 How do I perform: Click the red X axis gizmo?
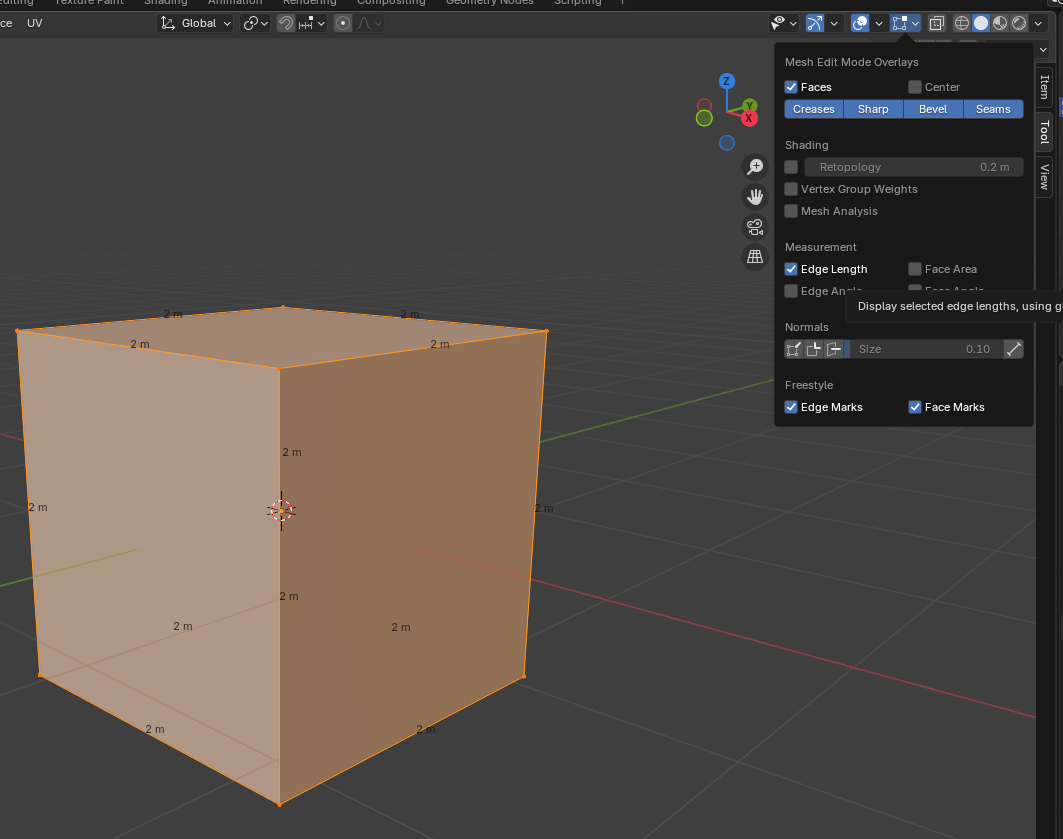(x=749, y=118)
